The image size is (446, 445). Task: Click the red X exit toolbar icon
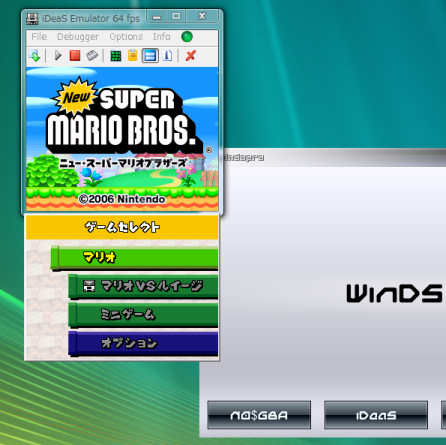click(x=190, y=56)
